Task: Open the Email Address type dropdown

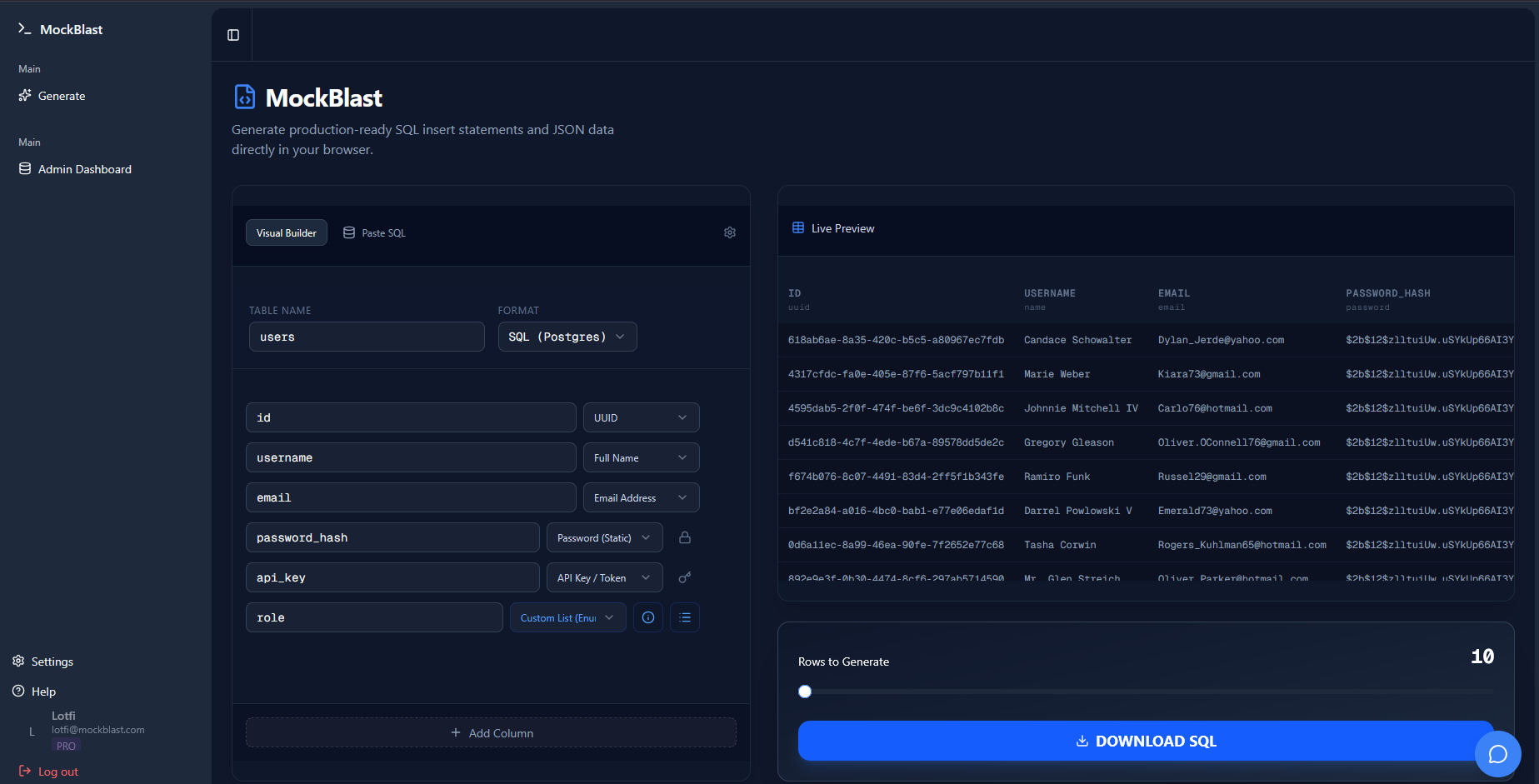Action: (x=641, y=497)
